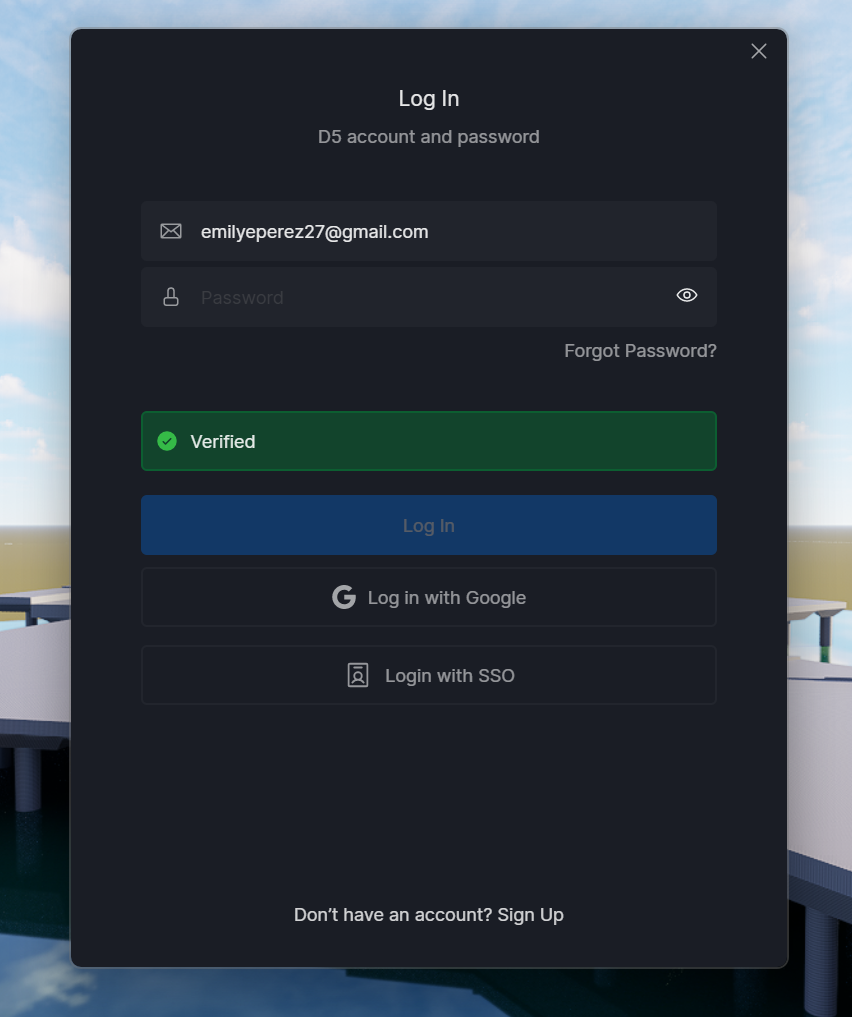Viewport: 852px width, 1017px height.
Task: Click the blue Log In button
Action: 429,525
